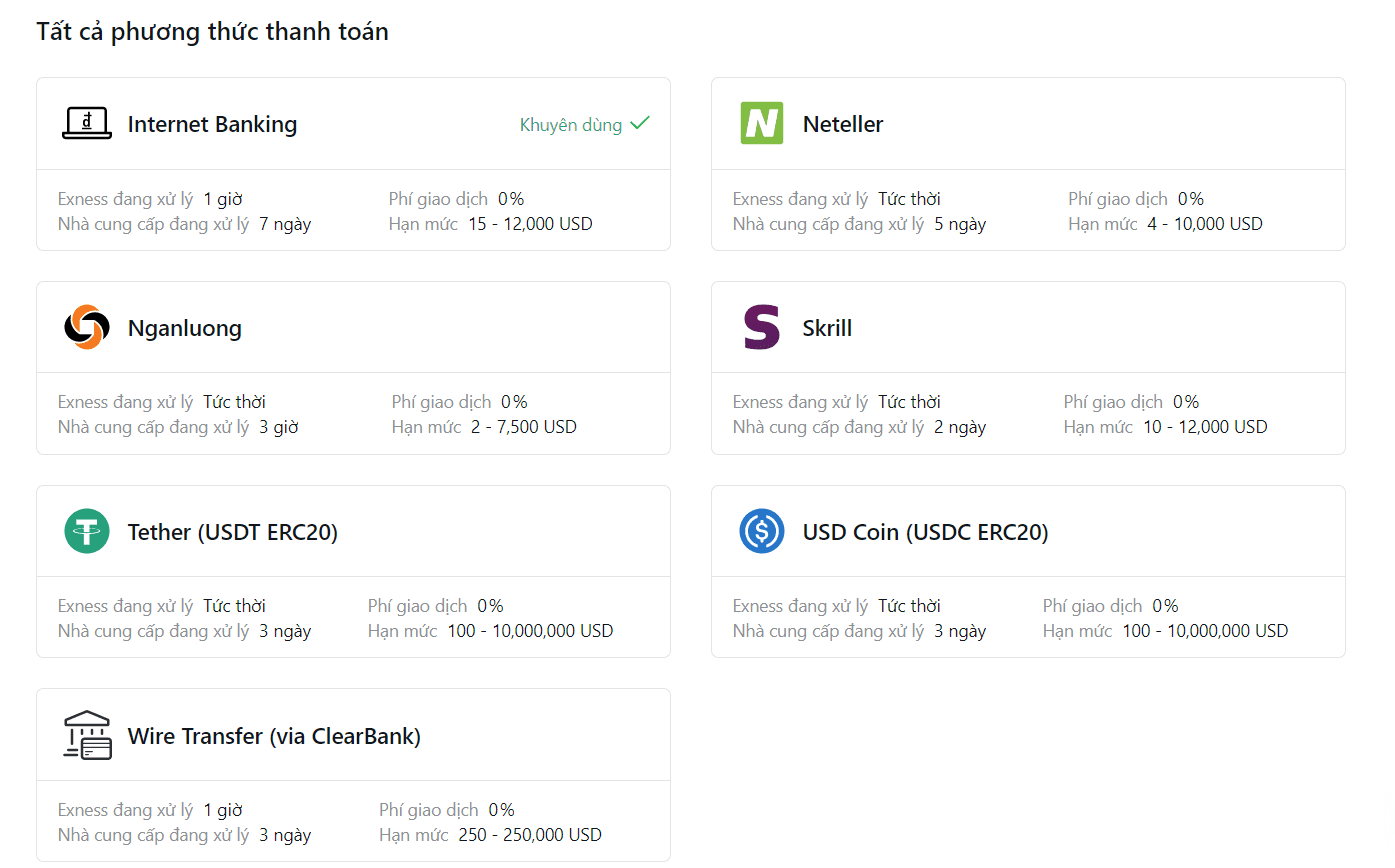
Task: Click Wire Transfer limit 250 - 250,000 USD
Action: click(530, 835)
